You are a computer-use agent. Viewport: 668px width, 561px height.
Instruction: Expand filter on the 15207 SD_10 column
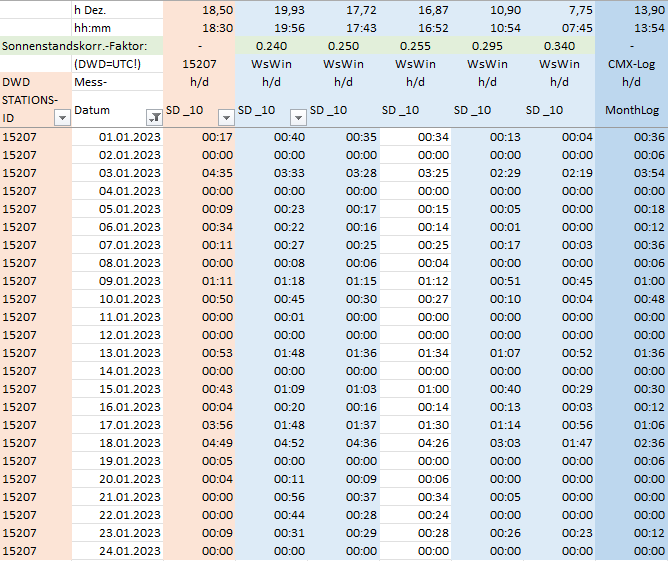pos(225,117)
